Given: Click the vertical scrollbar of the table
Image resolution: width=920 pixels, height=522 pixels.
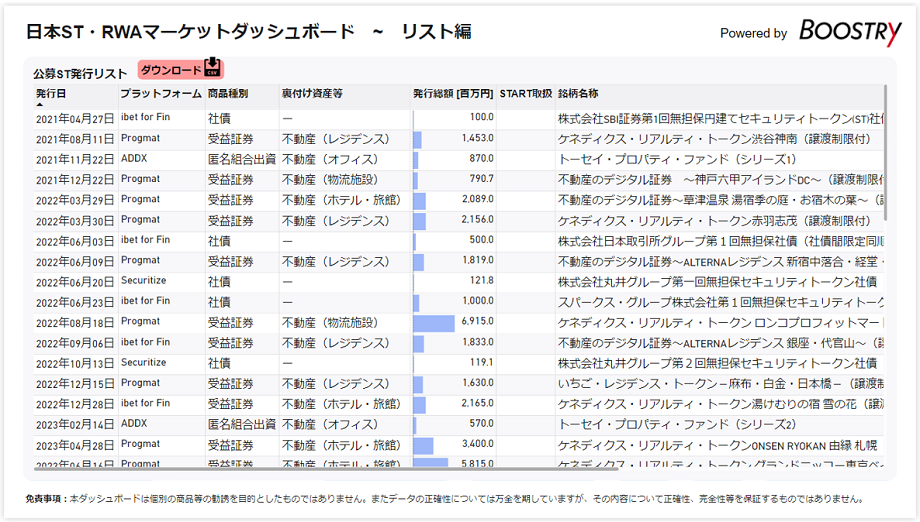Looking at the screenshot, I should (885, 153).
